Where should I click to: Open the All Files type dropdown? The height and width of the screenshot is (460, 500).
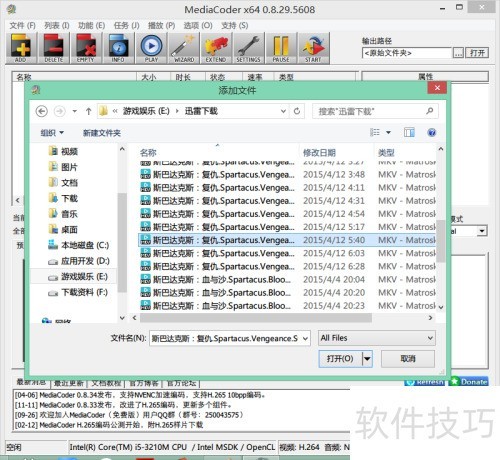[x=377, y=338]
